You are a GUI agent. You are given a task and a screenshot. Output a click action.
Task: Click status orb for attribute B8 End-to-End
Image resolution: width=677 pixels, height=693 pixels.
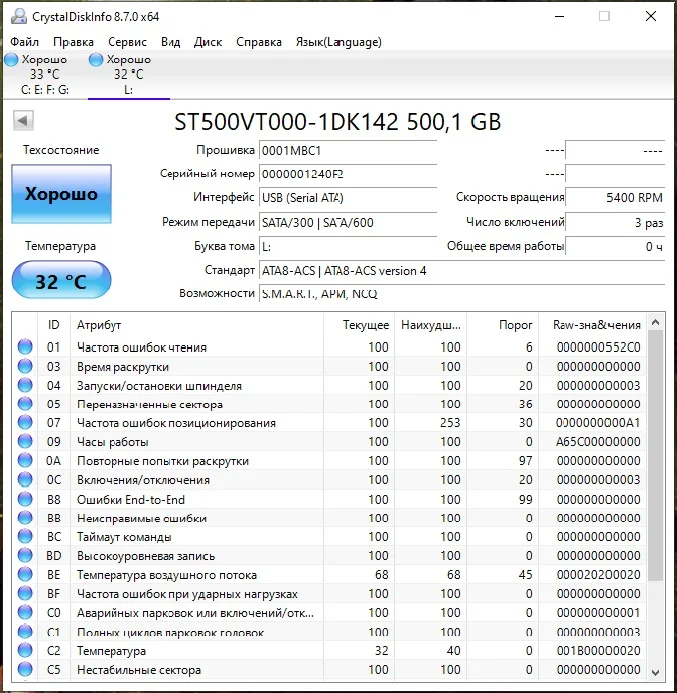coord(25,499)
